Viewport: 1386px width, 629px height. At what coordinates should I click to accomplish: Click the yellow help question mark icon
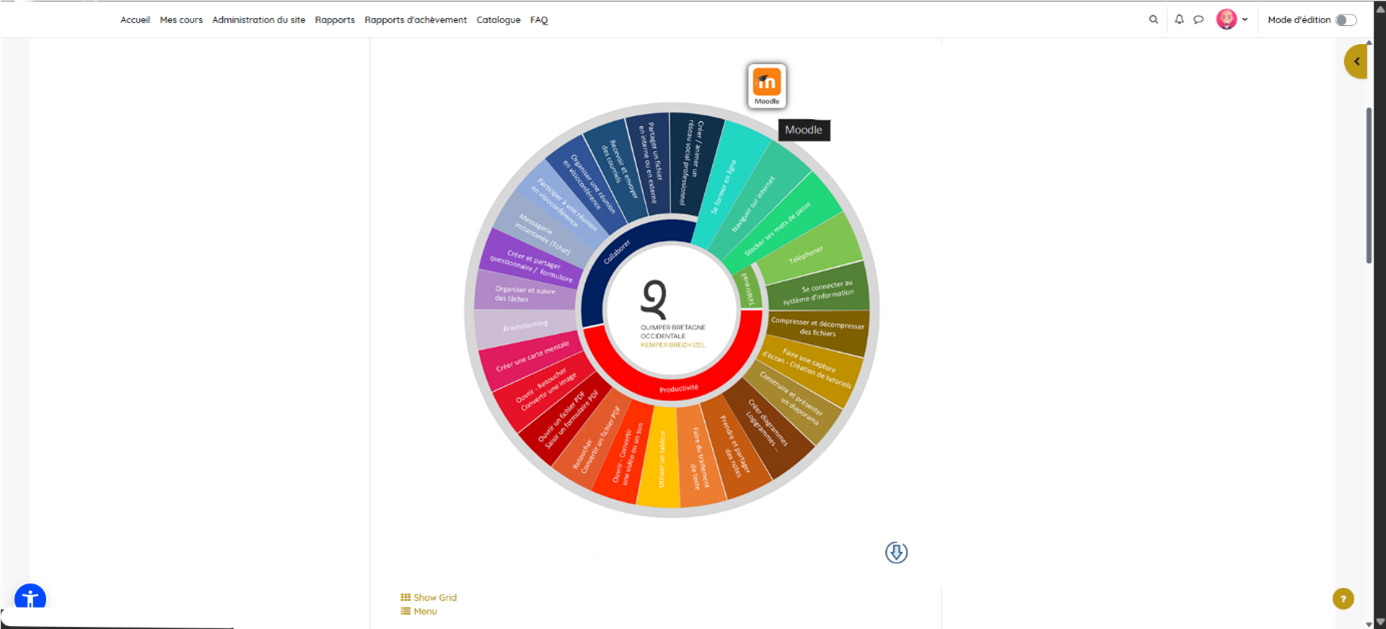click(x=1343, y=599)
